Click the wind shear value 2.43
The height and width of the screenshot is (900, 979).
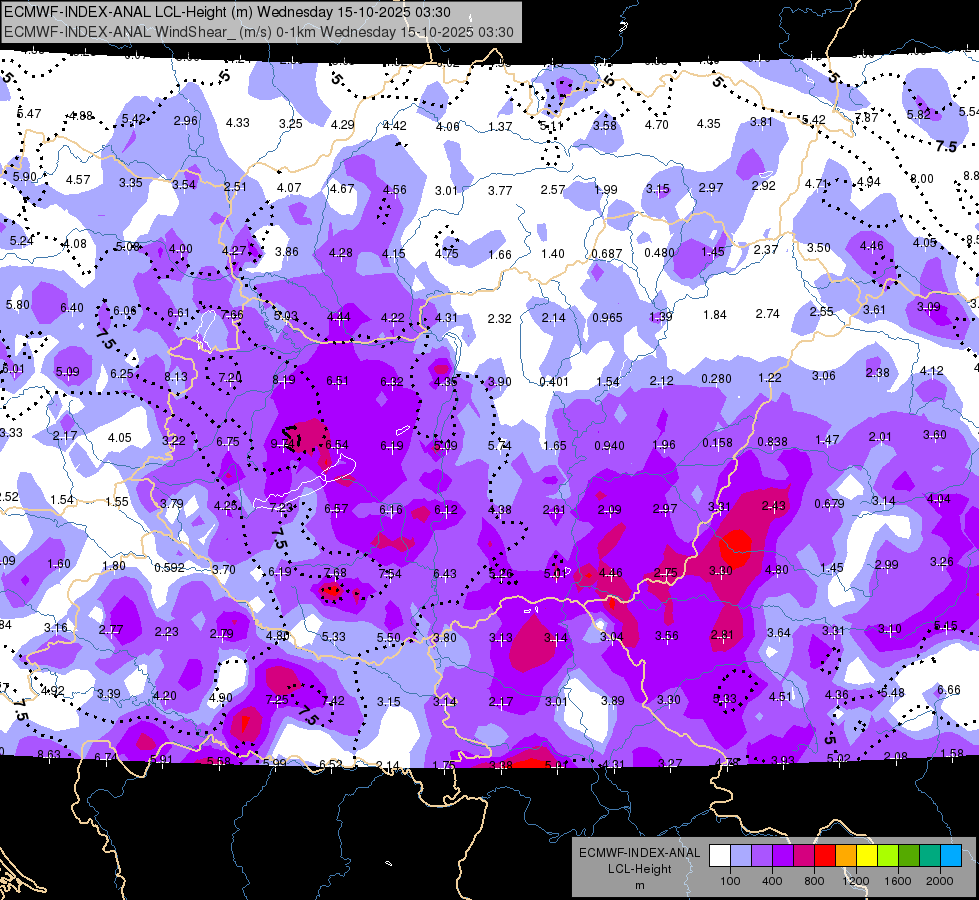click(774, 506)
